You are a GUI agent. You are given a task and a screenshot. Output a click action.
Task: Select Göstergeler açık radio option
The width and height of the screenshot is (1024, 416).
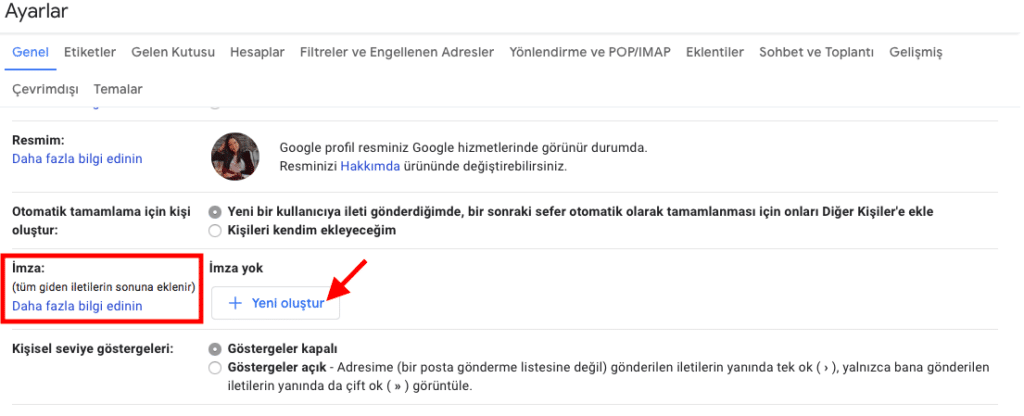point(215,368)
